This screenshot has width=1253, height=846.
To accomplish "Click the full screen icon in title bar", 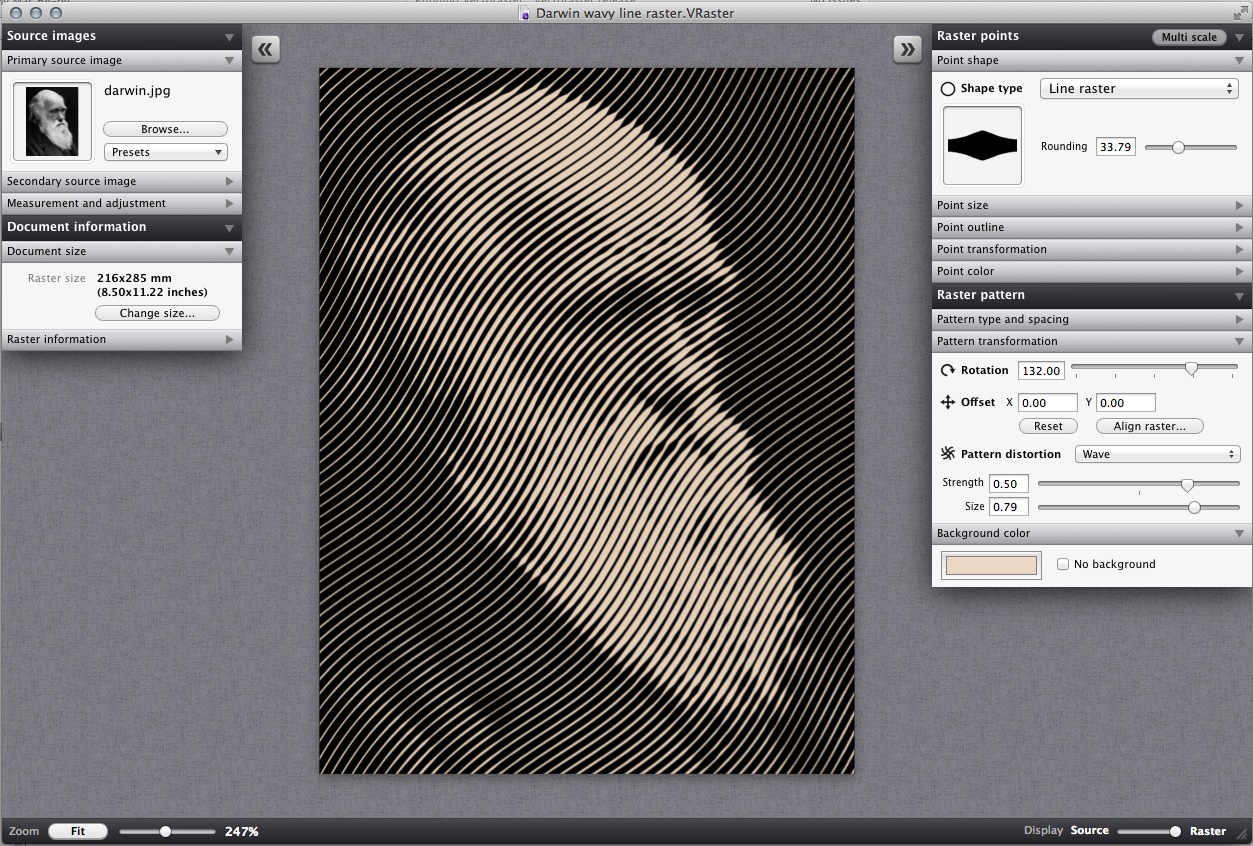I will pos(1240,12).
